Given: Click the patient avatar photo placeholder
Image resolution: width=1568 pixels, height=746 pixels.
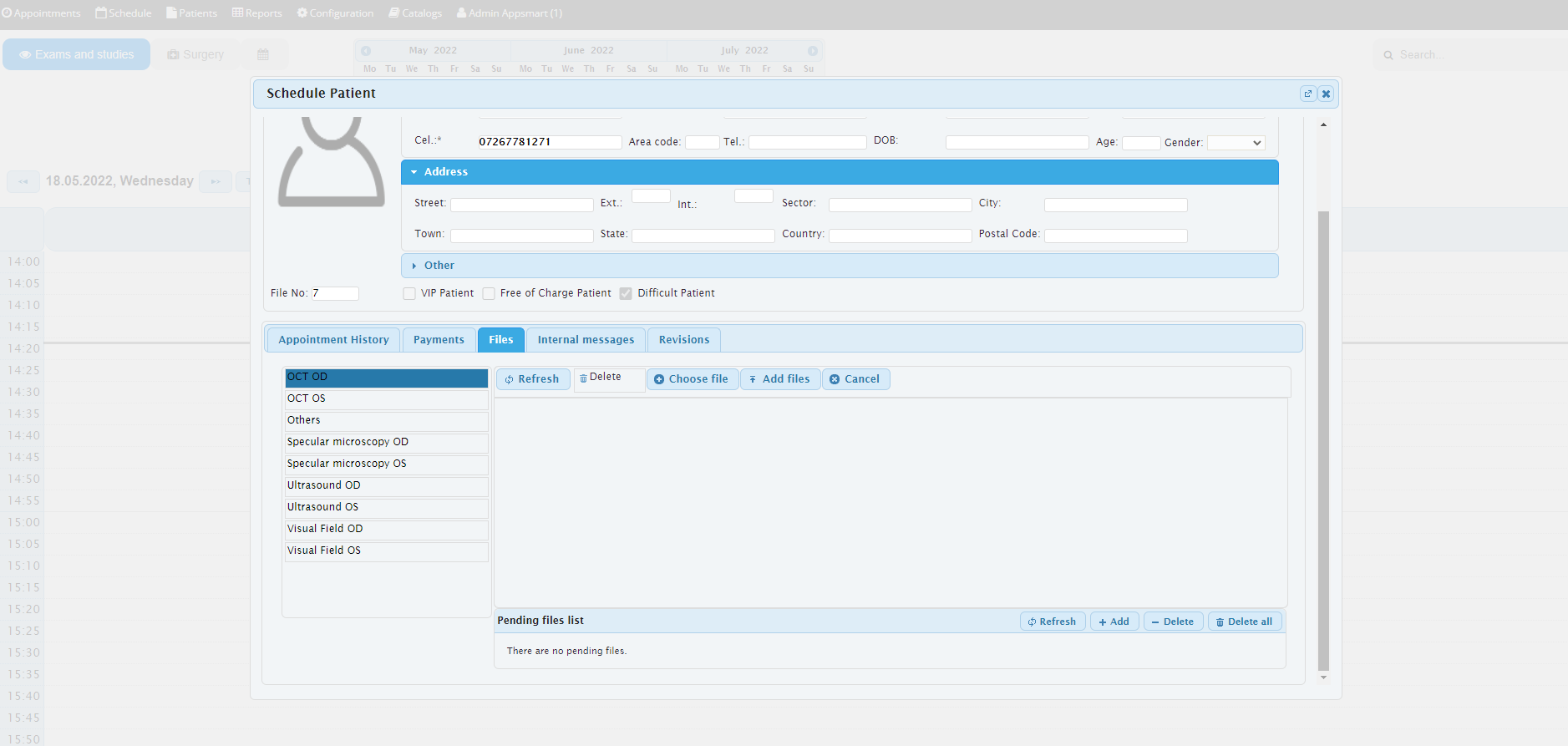Looking at the screenshot, I should 331,162.
